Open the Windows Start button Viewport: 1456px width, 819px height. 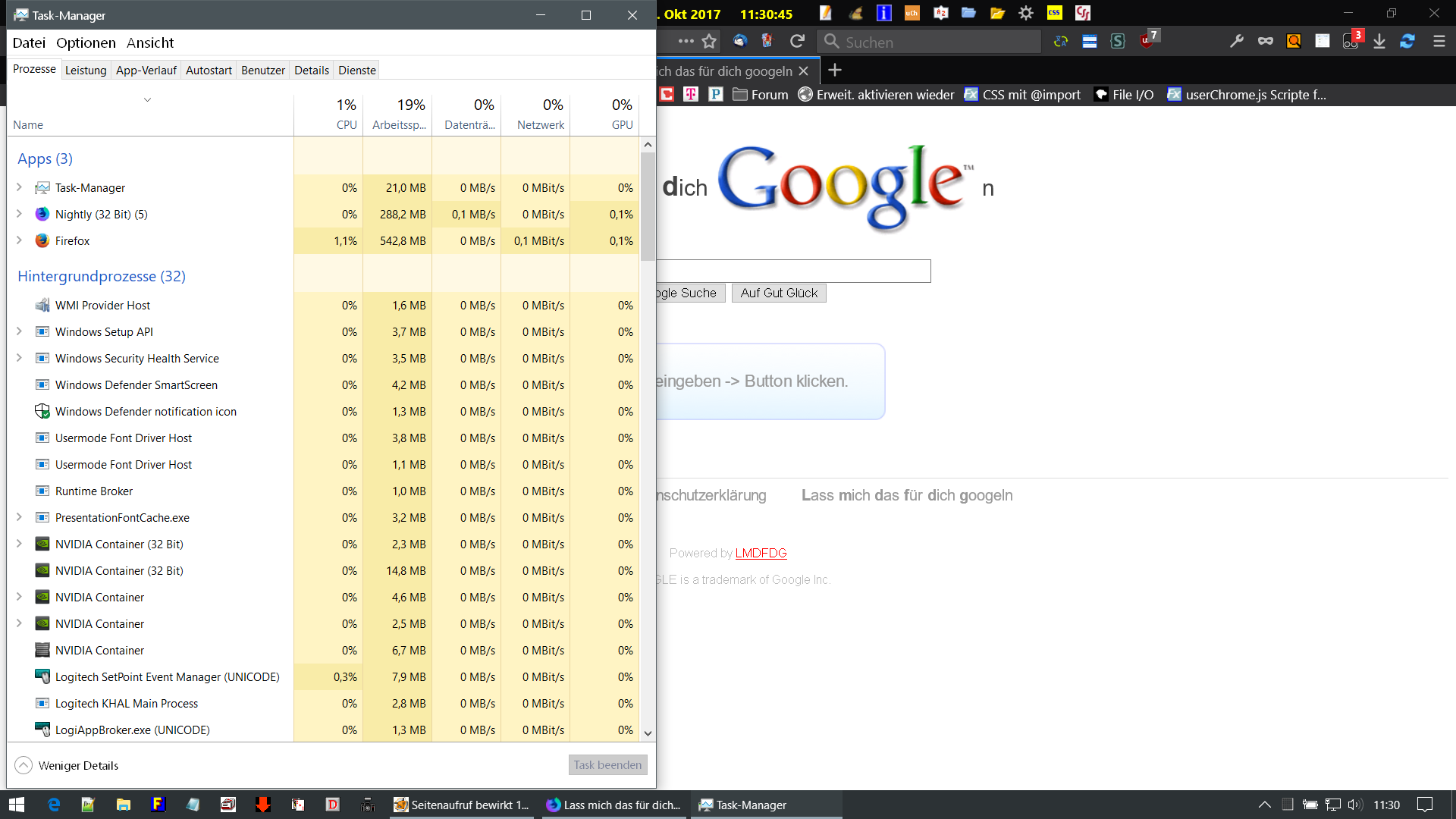coord(17,805)
